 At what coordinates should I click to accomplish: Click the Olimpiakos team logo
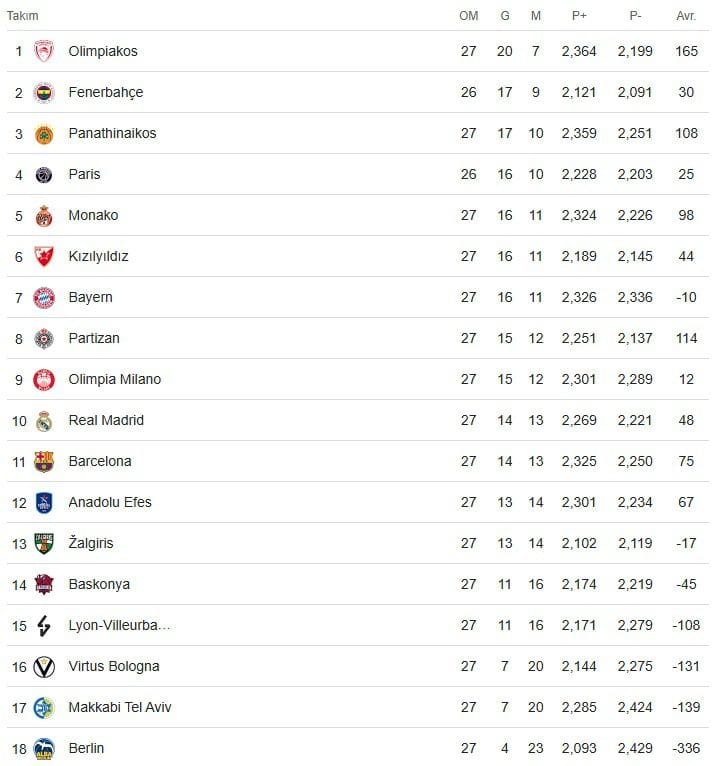(x=43, y=51)
